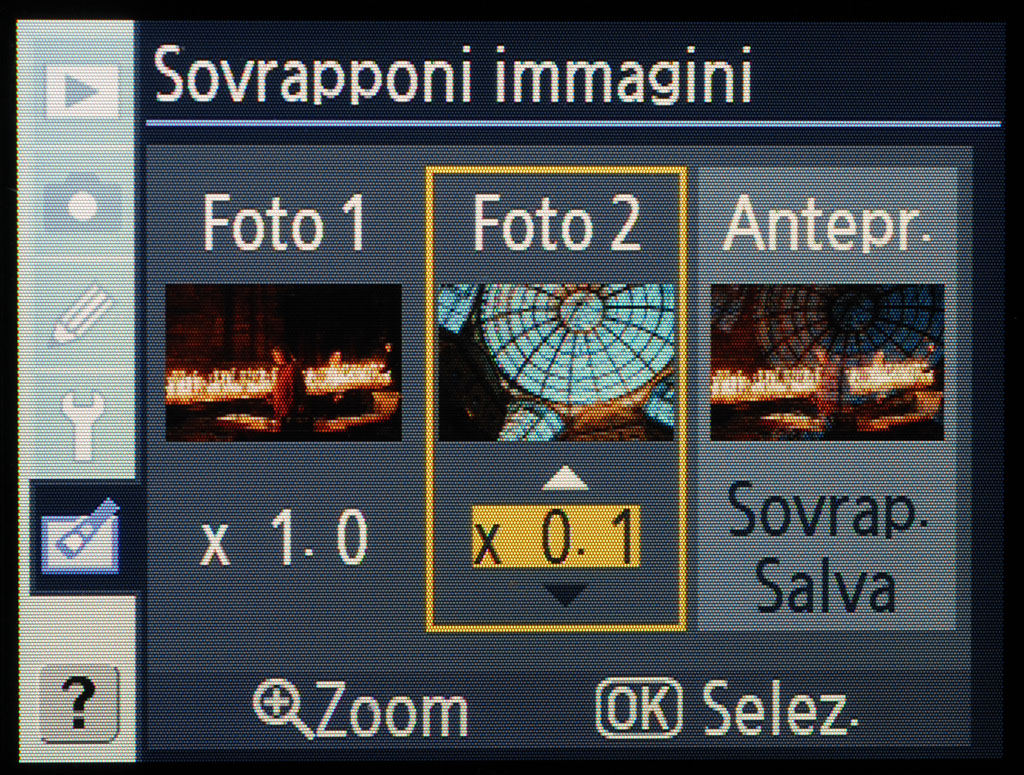Select the Antepr. preview thumbnail
This screenshot has height=775, width=1024.
click(827, 362)
